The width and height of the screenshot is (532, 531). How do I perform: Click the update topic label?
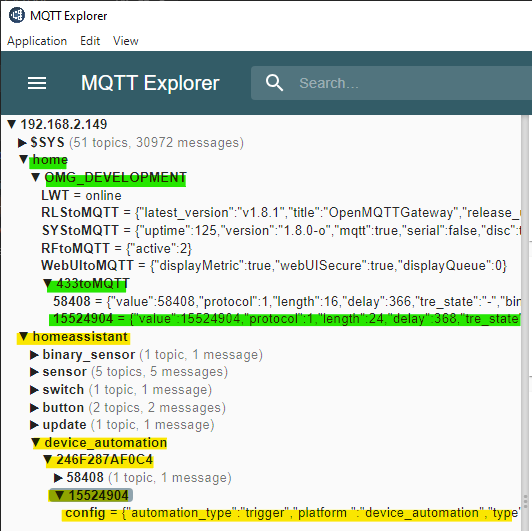pyautogui.click(x=64, y=425)
